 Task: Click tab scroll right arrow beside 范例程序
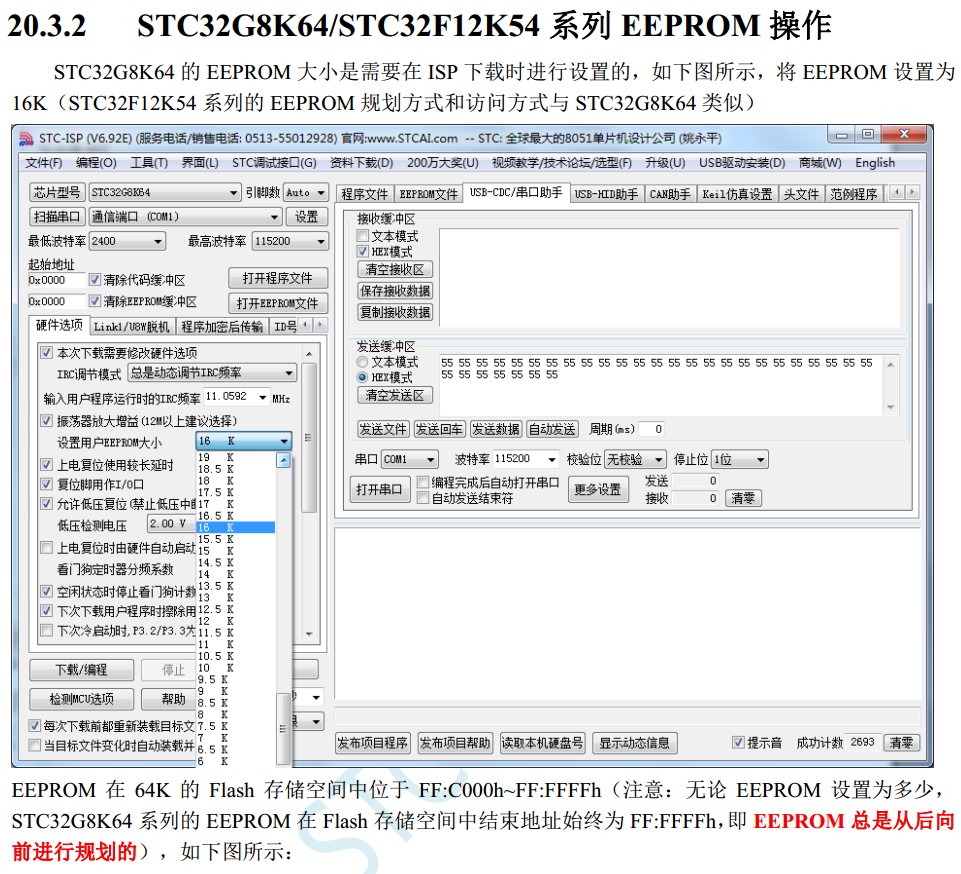[912, 193]
